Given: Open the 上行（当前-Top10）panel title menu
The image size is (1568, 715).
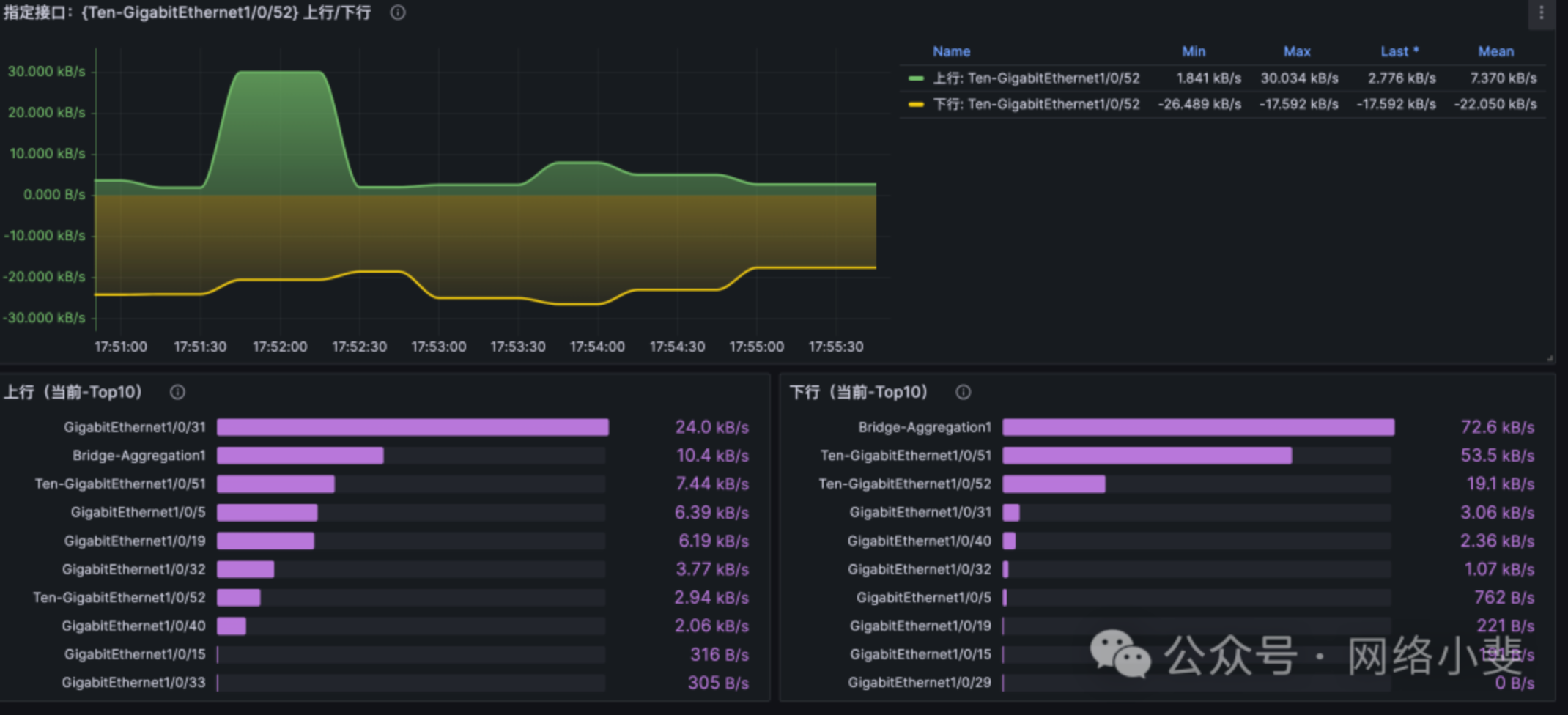Looking at the screenshot, I should pos(73,392).
